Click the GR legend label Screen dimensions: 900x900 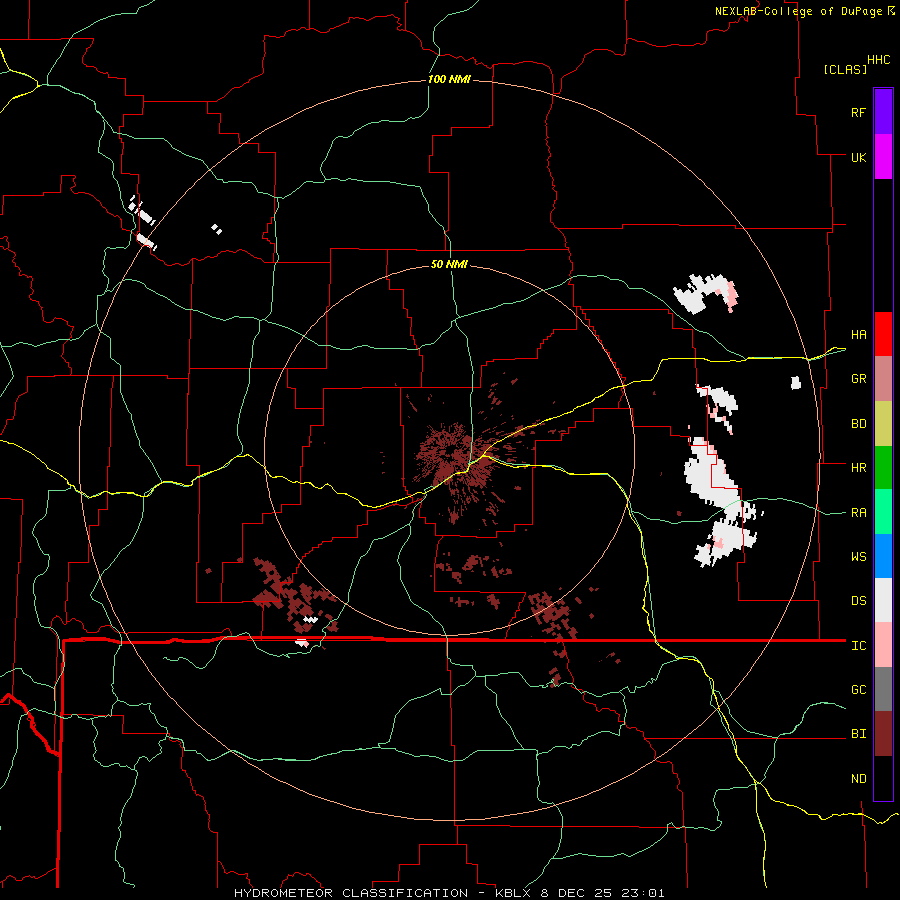click(x=858, y=379)
